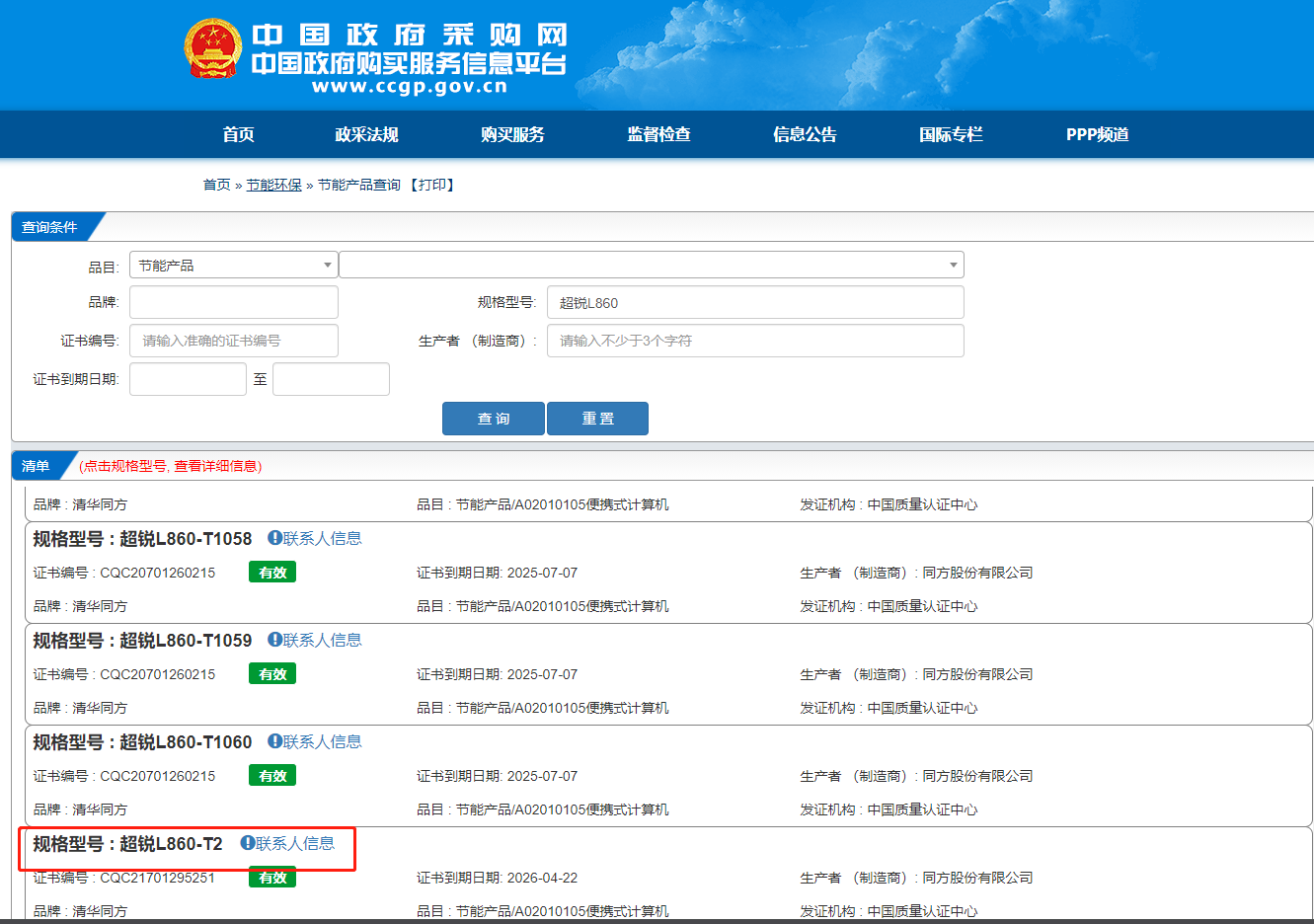
Task: Click the 证书到期日期 start date field
Action: [188, 379]
